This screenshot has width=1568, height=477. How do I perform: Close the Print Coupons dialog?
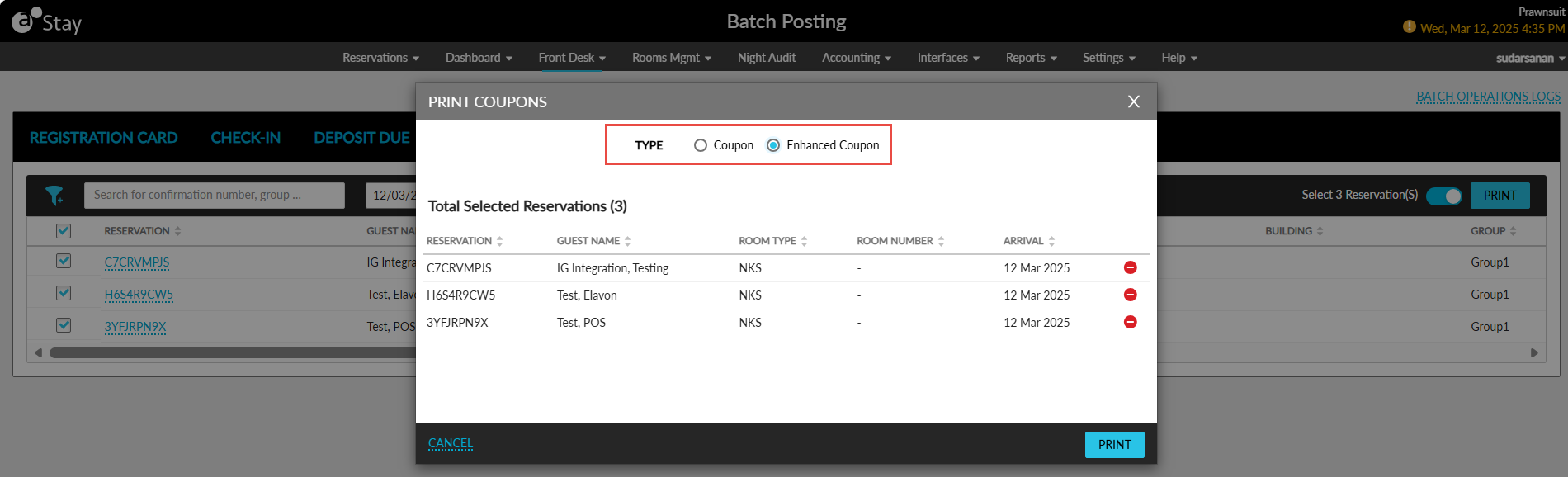[x=1134, y=102]
